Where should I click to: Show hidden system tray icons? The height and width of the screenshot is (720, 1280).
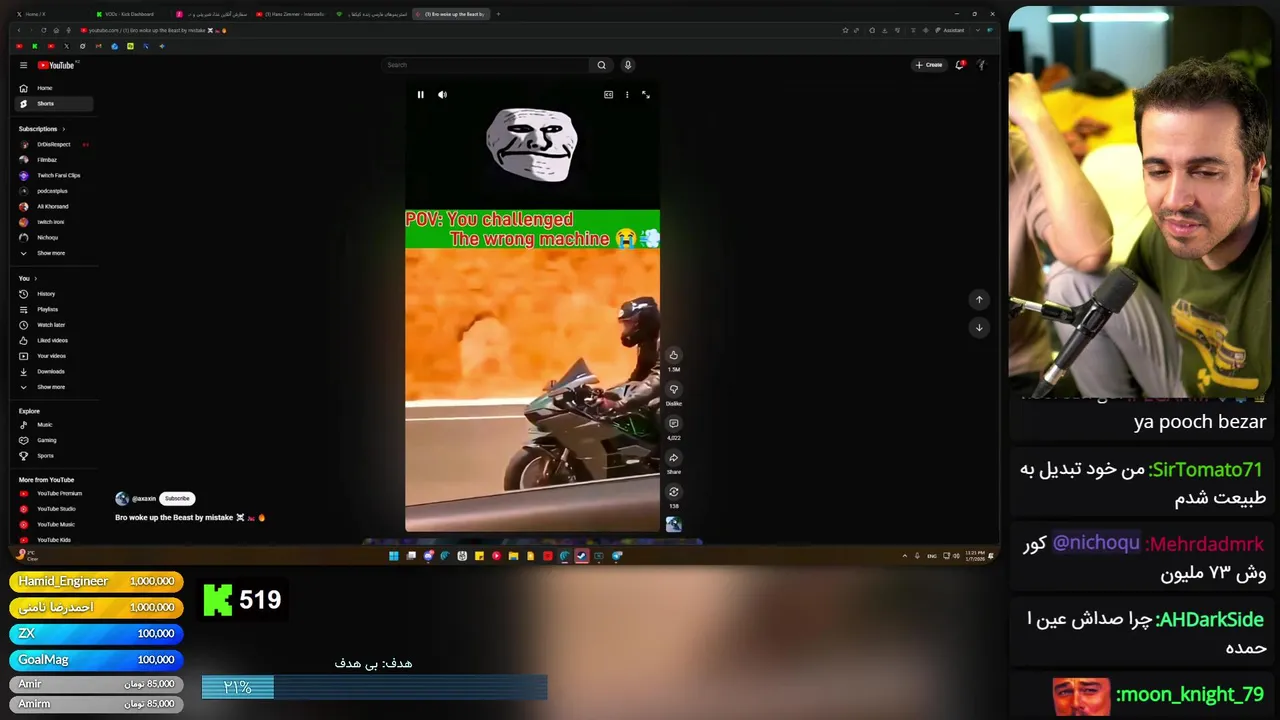coord(905,556)
